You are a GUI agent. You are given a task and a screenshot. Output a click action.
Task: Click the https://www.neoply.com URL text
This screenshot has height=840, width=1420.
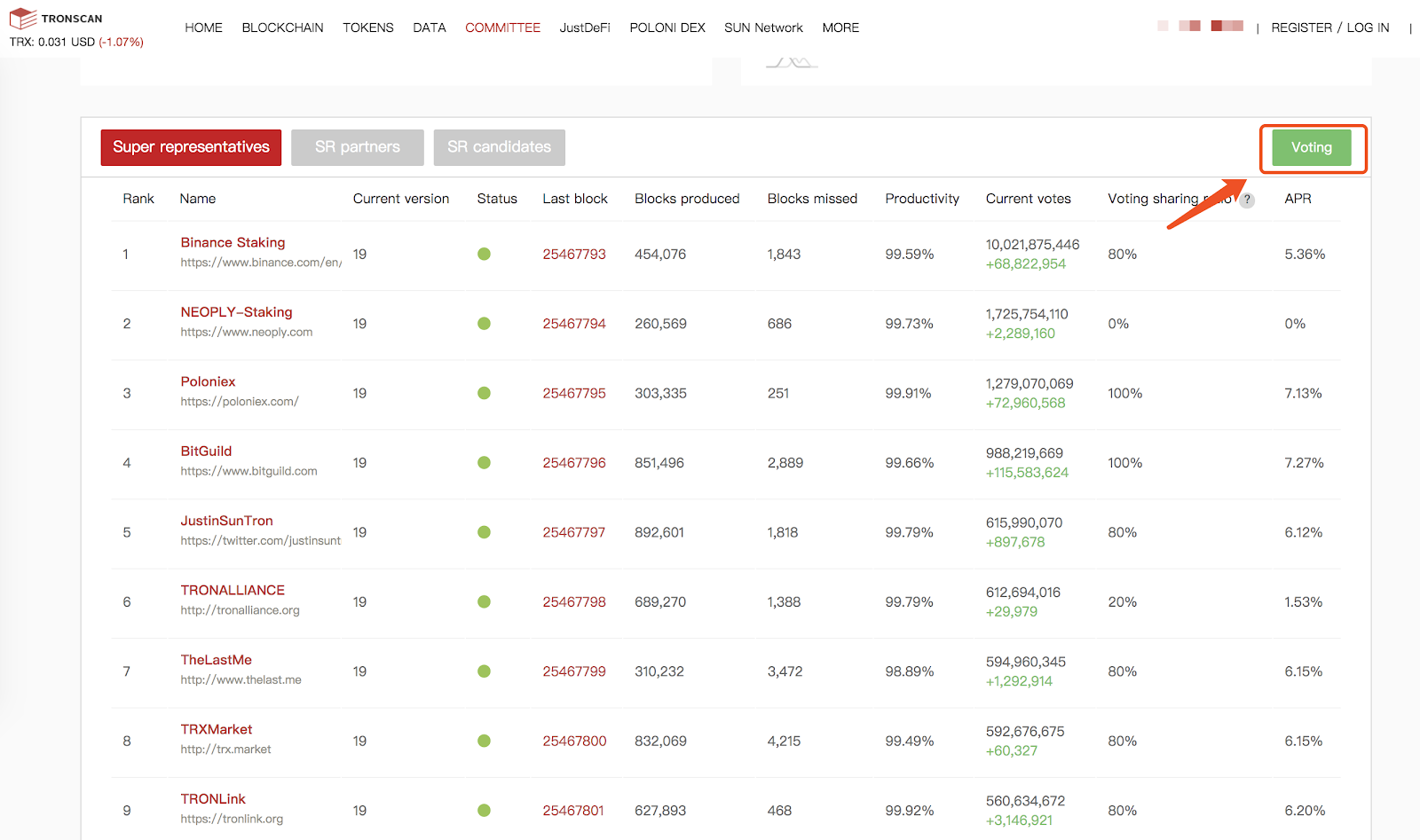[x=247, y=332]
